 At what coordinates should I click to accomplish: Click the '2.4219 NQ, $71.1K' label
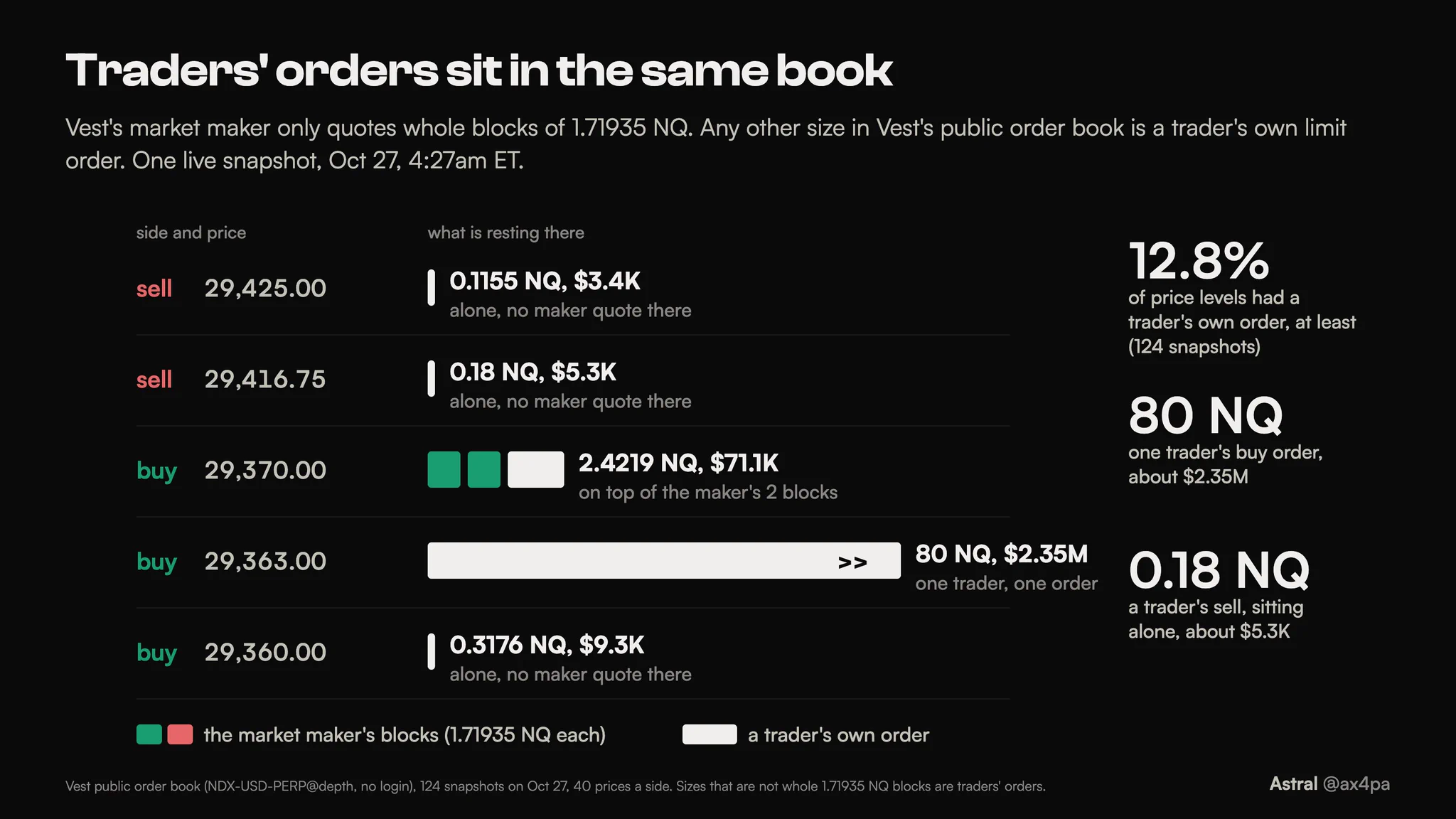coord(678,463)
